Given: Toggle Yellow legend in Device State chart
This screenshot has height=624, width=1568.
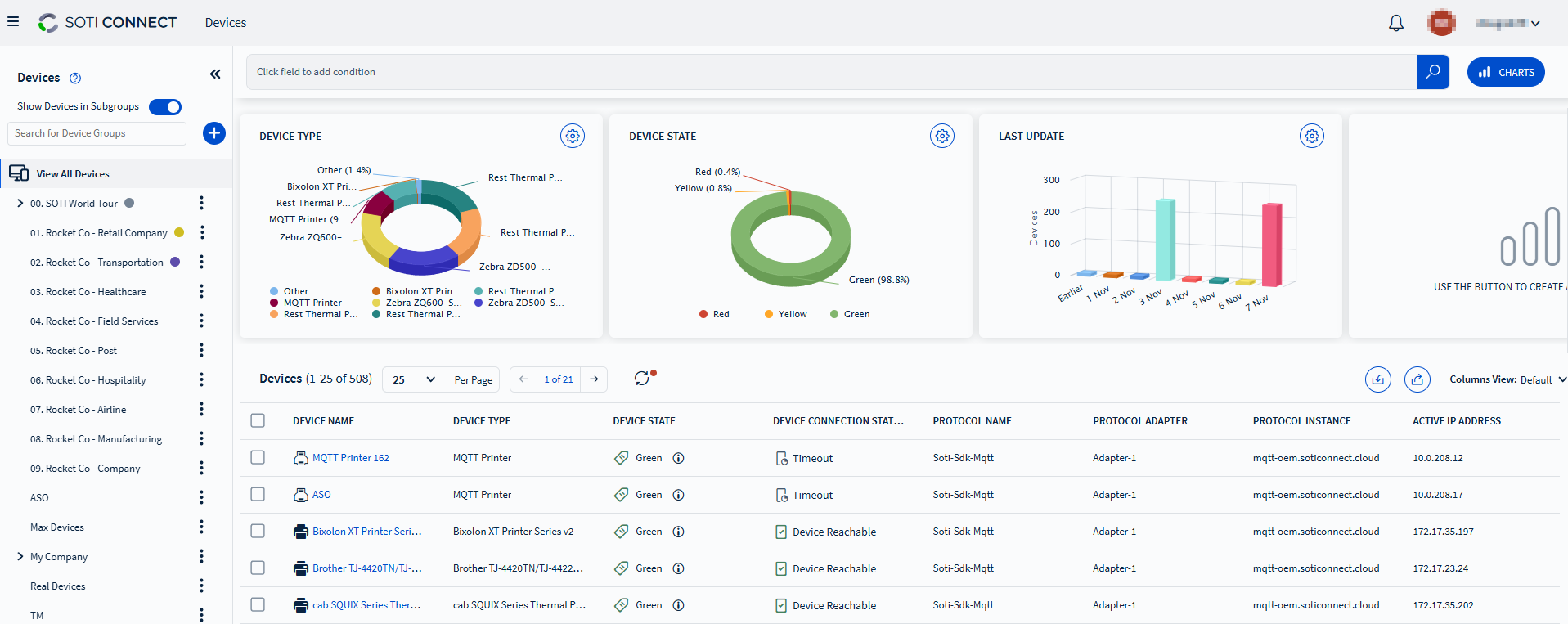Looking at the screenshot, I should (x=785, y=314).
